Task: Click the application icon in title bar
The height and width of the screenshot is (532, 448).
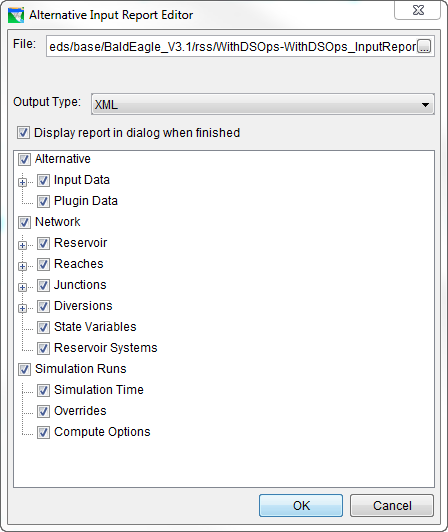Action: pyautogui.click(x=16, y=15)
